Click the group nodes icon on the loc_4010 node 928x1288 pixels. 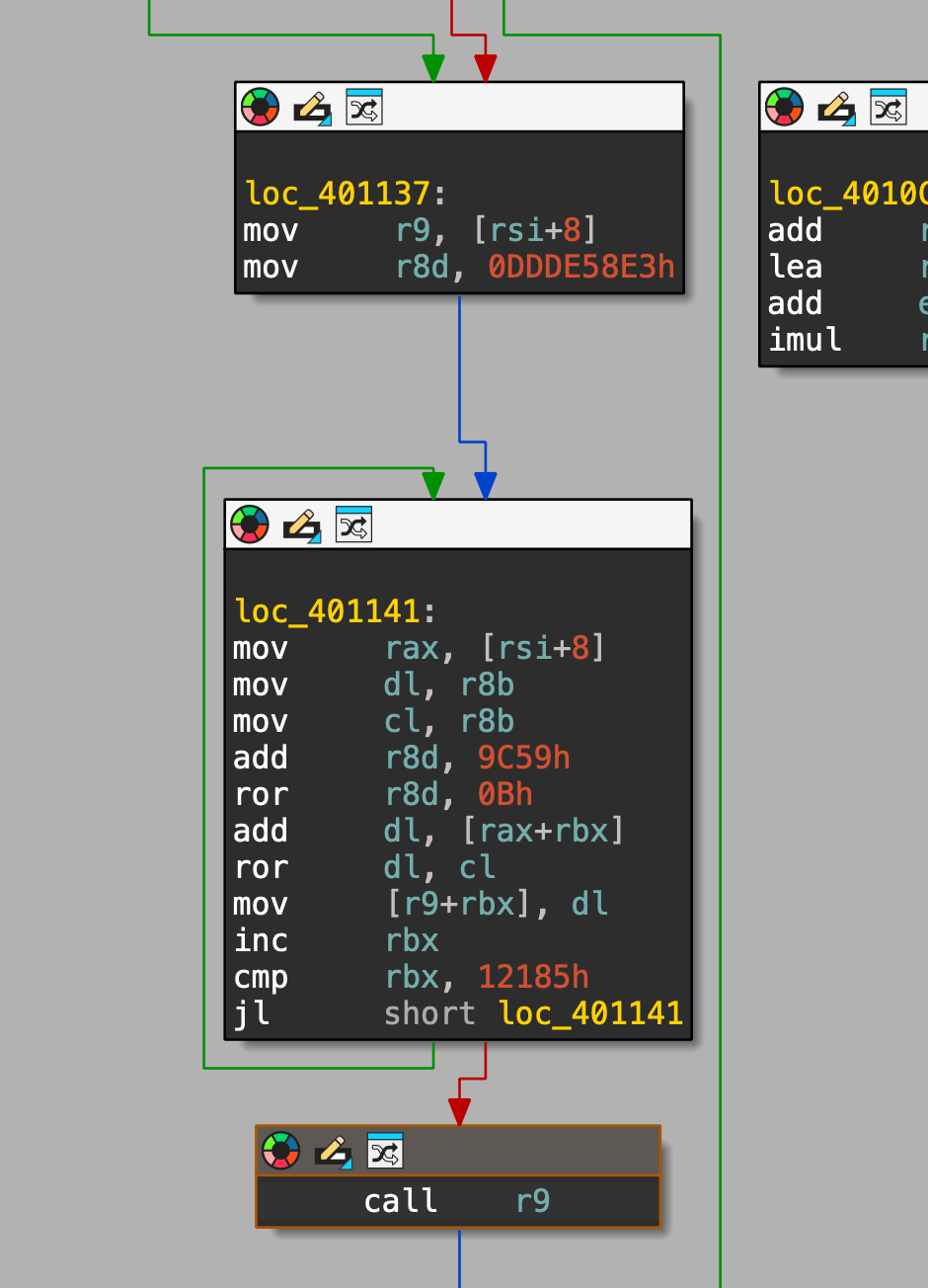[x=889, y=107]
